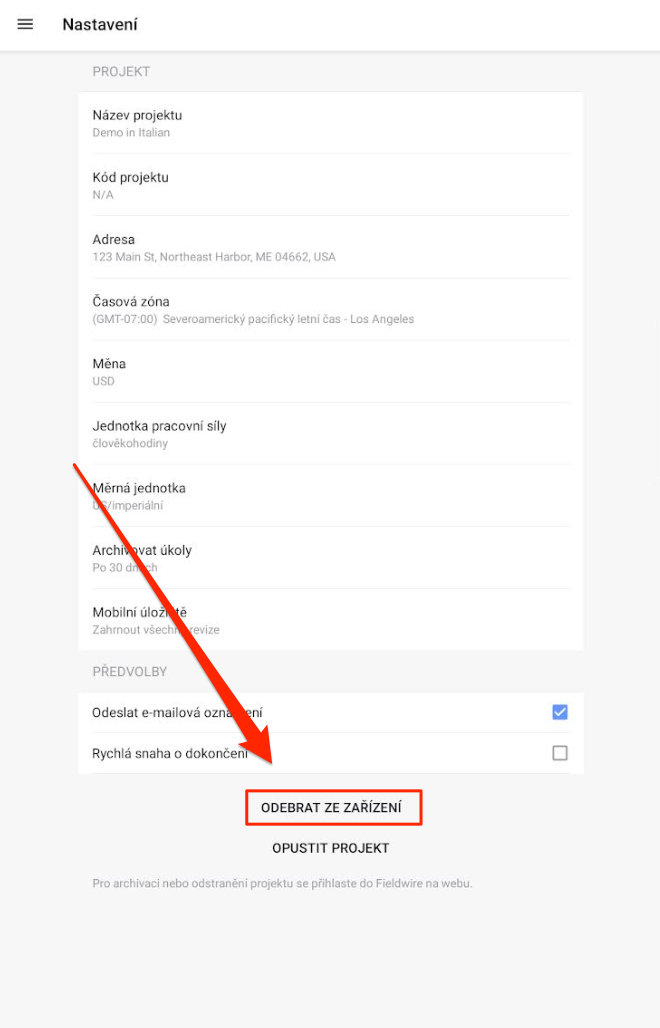
Task: Open Archivovat úkoly setting
Action: (x=330, y=558)
